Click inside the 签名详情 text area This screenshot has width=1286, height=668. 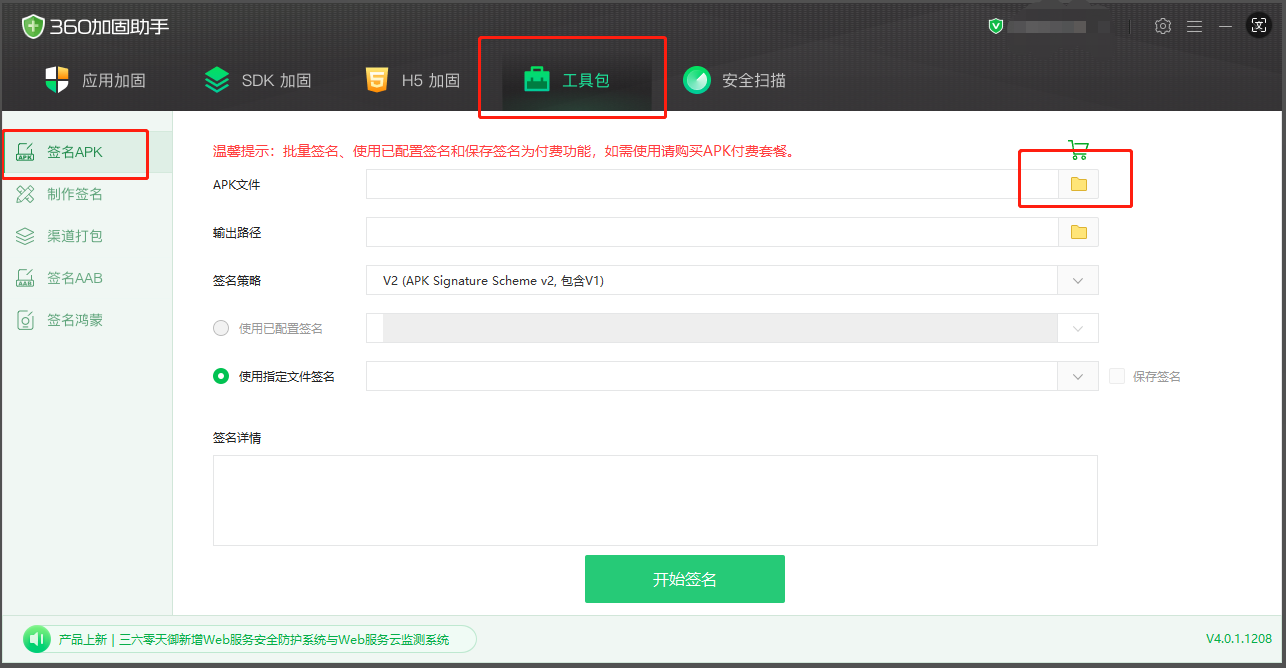click(655, 500)
